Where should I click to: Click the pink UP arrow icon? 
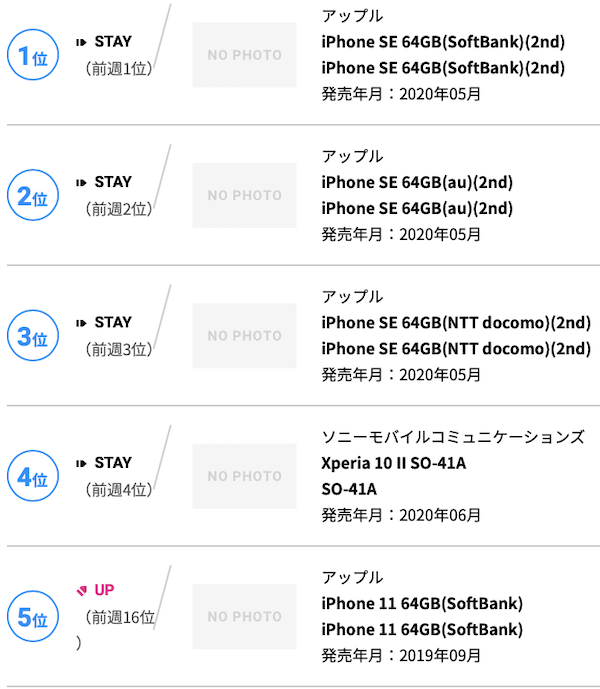pos(81,590)
